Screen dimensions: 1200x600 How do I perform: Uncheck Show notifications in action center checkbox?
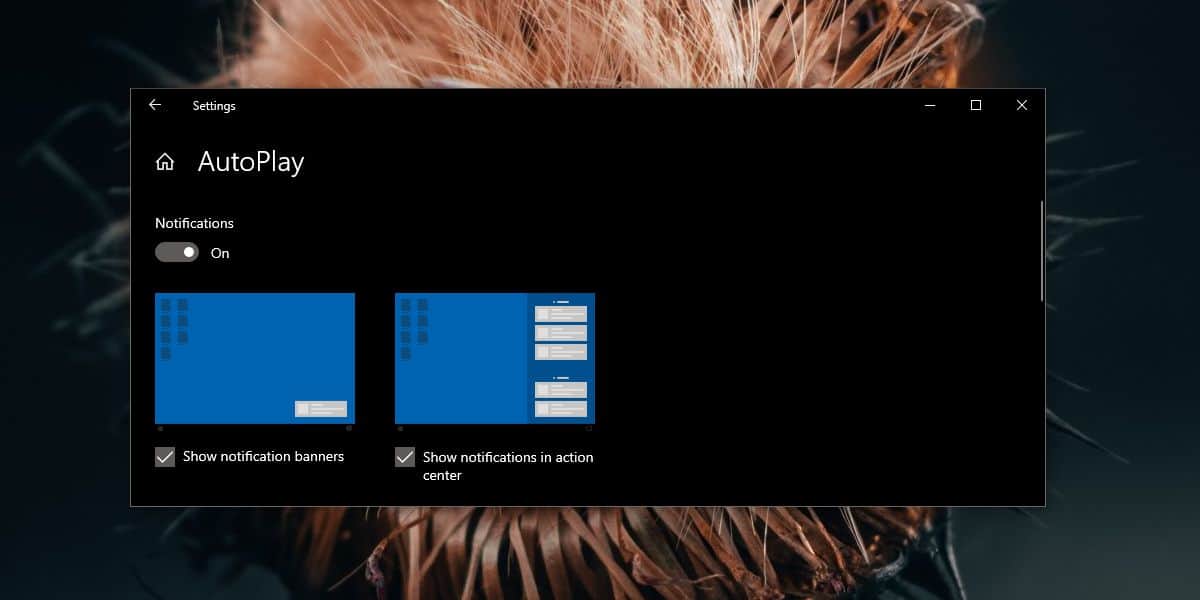[405, 457]
